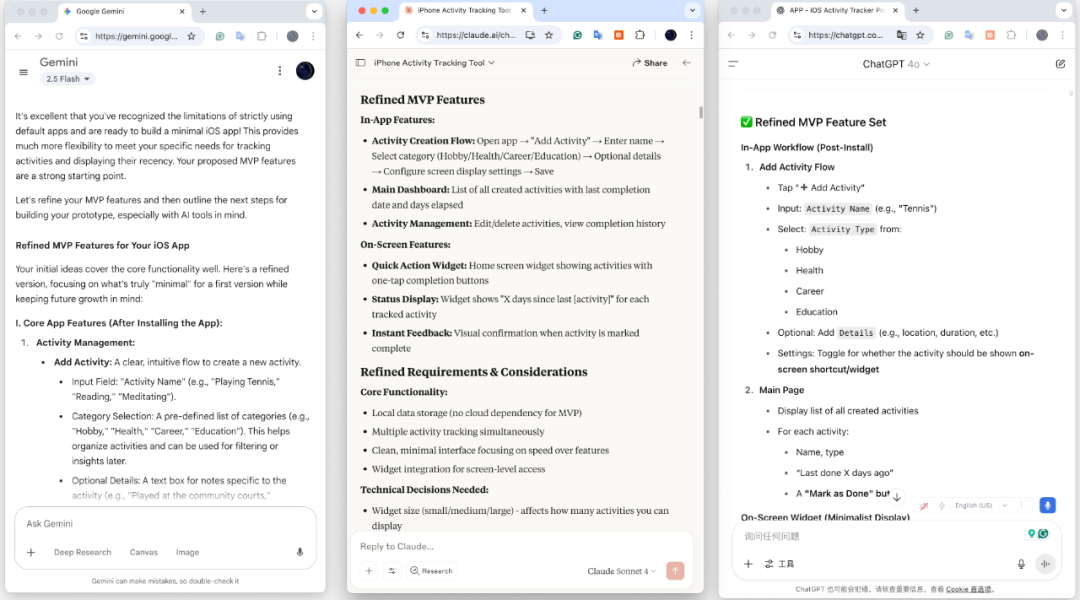Expand the ChatGPT 4o model dropdown
1080x600 pixels.
(896, 64)
